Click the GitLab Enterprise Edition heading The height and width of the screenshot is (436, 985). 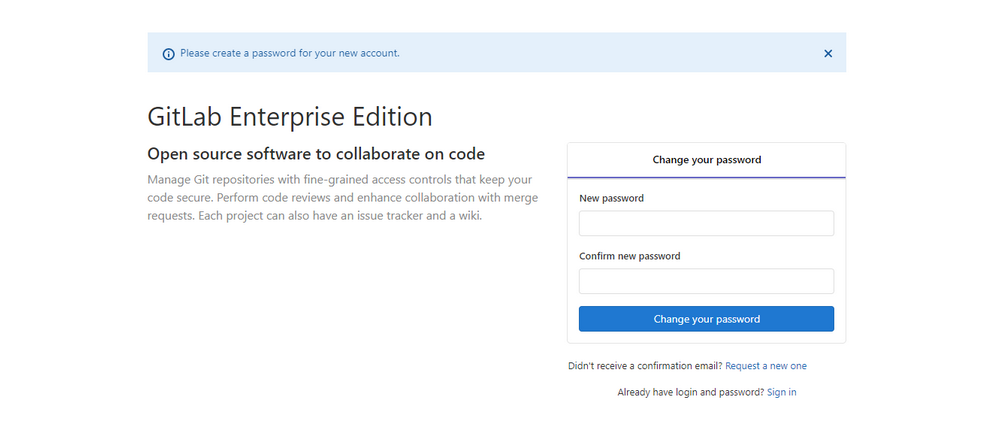[290, 117]
